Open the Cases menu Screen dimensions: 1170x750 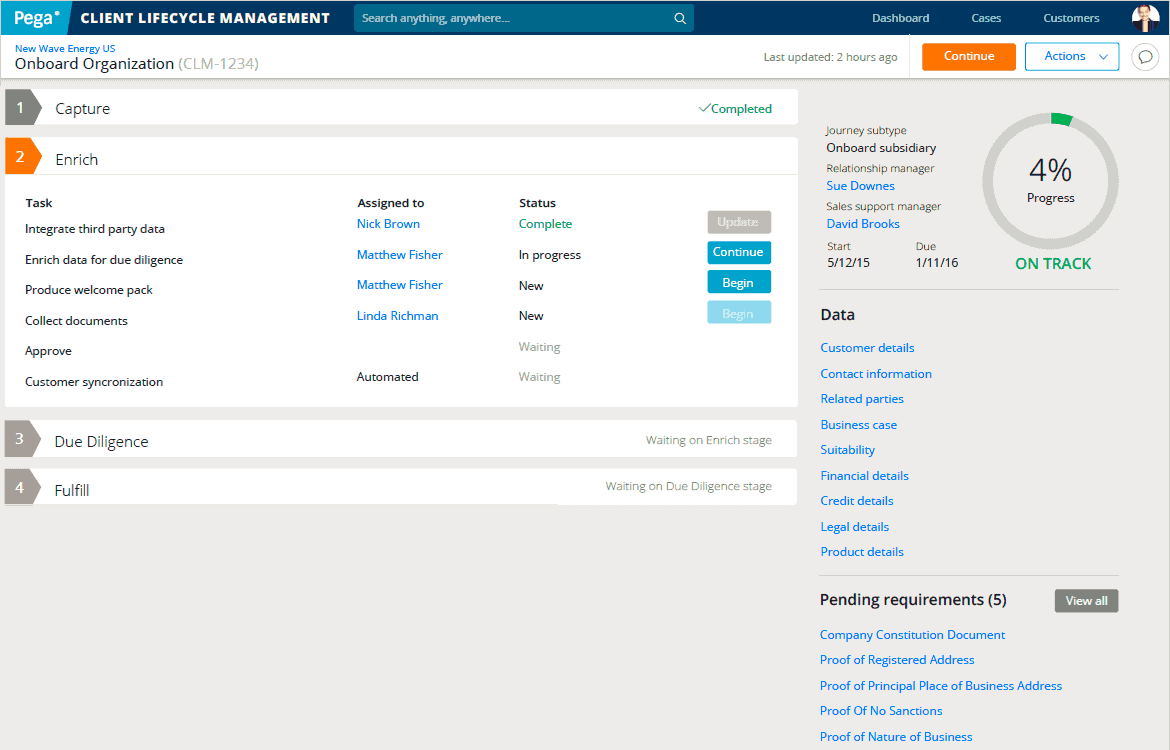click(x=986, y=18)
